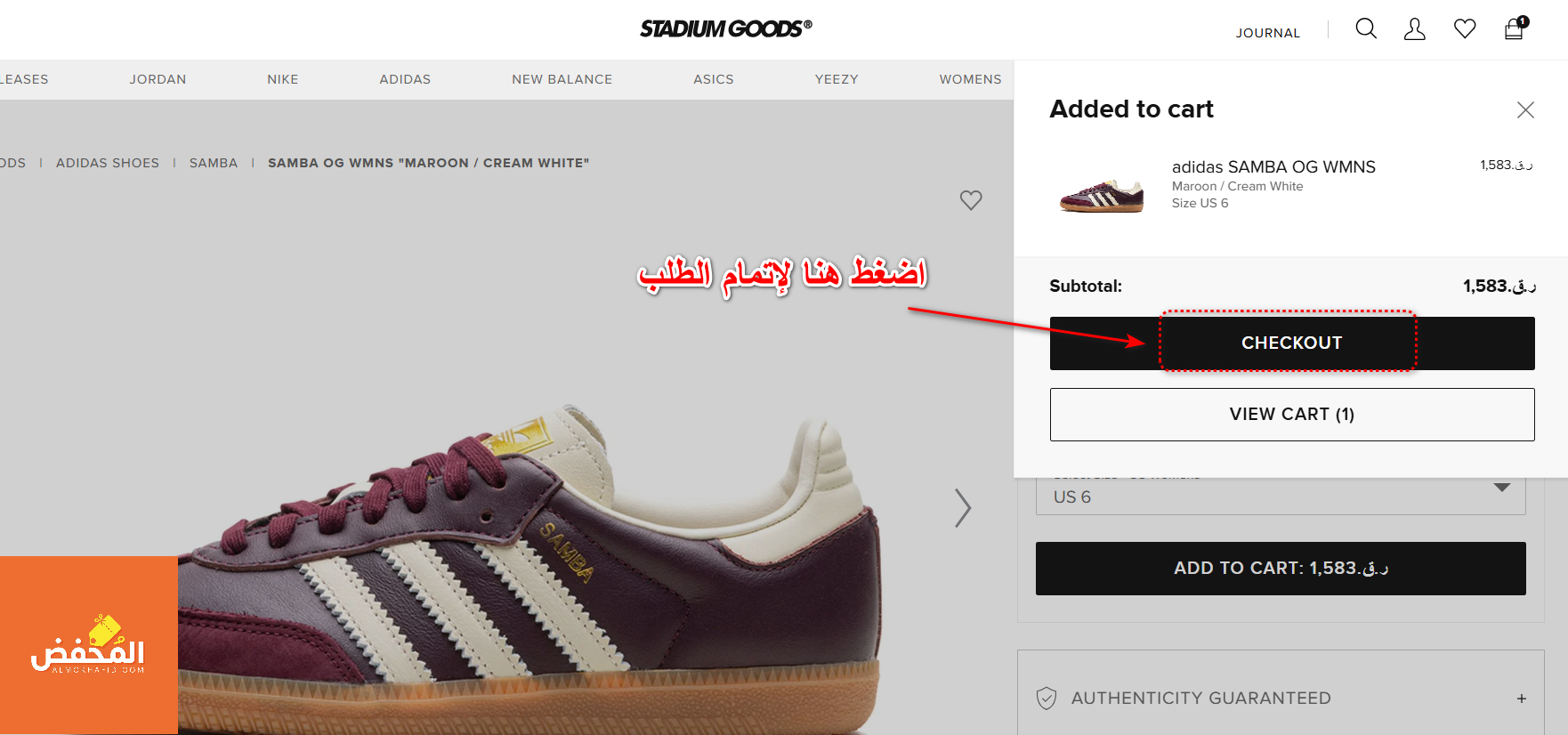Screen dimensions: 1568x735
Task: Open the US 6 size dropdown
Action: [1281, 496]
